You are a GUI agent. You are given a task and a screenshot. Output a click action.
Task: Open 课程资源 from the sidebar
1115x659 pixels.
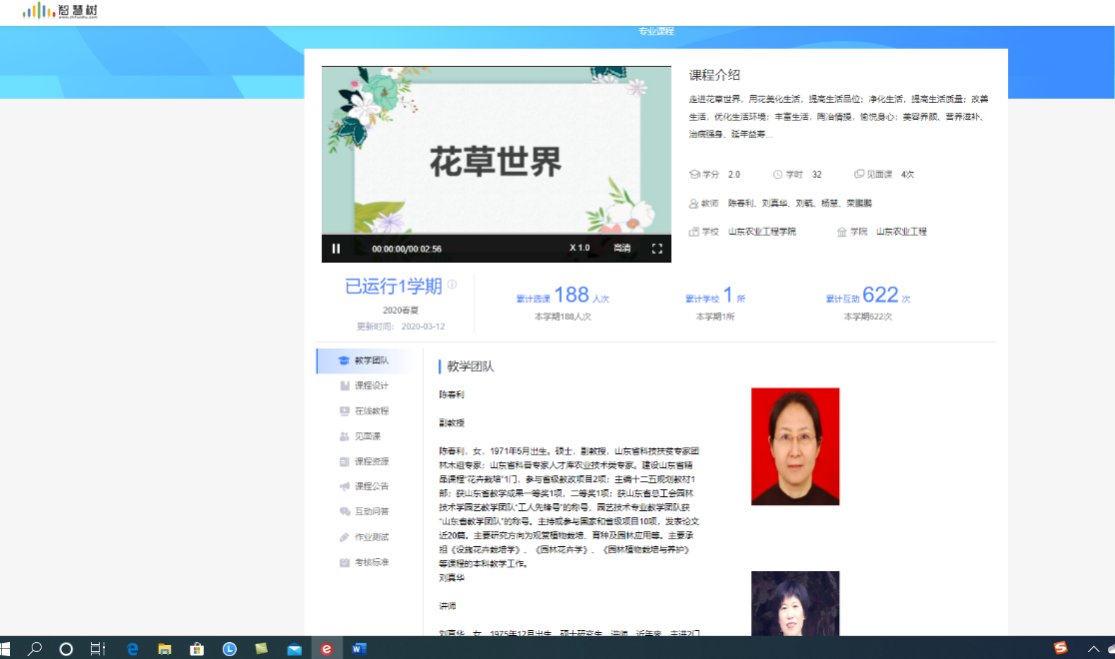[370, 462]
